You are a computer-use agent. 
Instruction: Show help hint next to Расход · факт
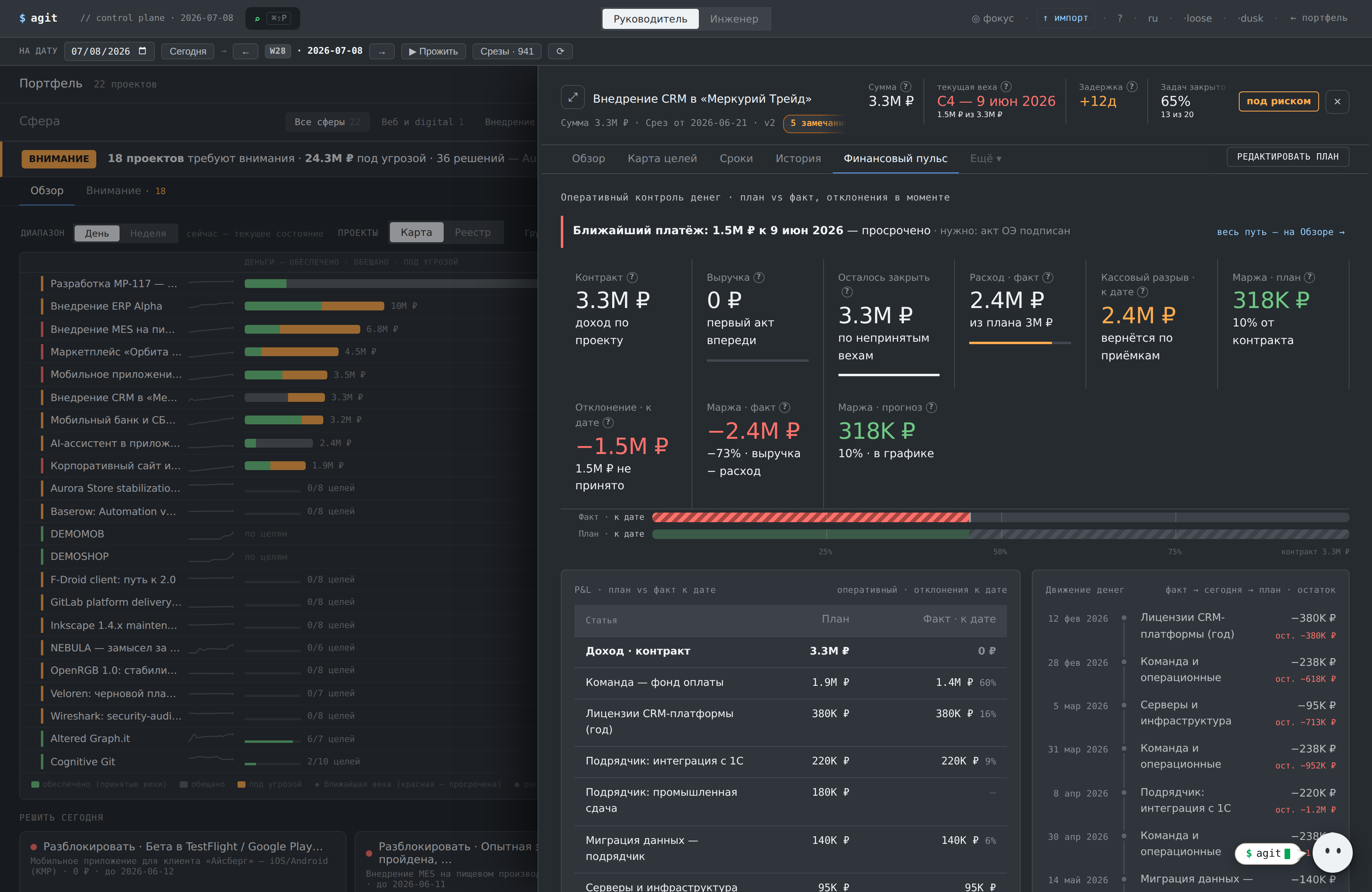click(x=1048, y=277)
